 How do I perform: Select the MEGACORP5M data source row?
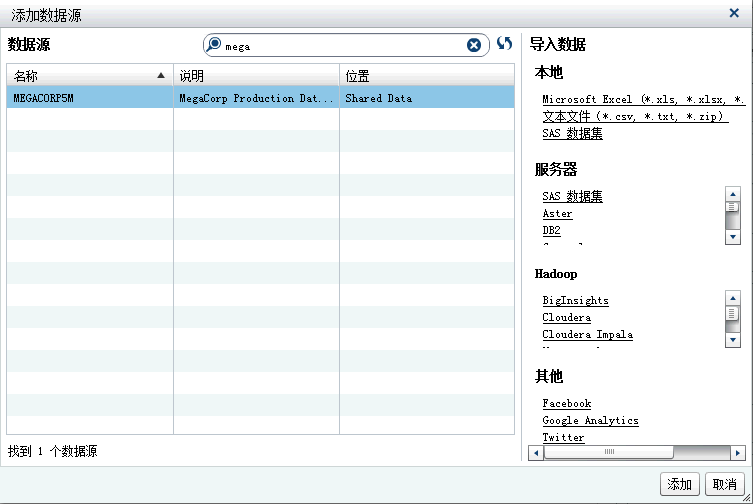[260, 98]
